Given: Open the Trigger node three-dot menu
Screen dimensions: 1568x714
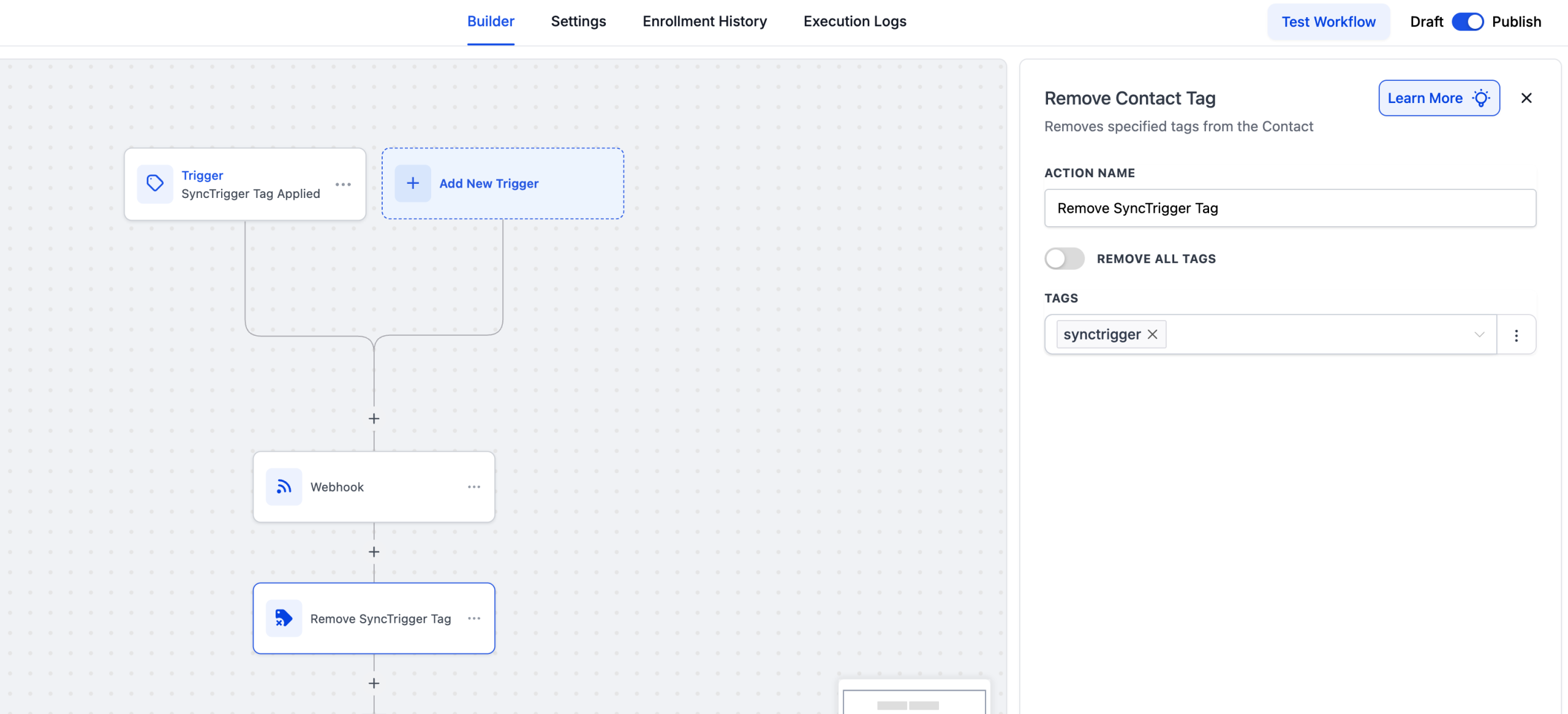Looking at the screenshot, I should coord(343,184).
